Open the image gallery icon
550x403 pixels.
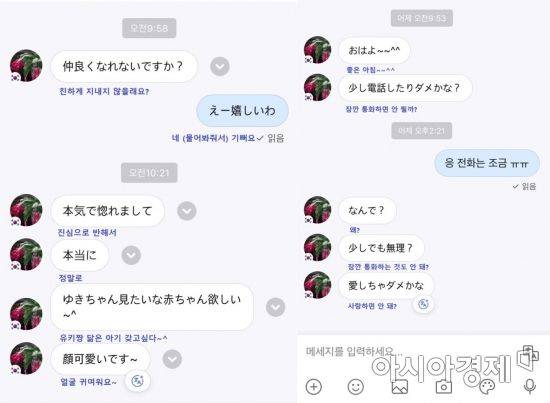pos(400,387)
